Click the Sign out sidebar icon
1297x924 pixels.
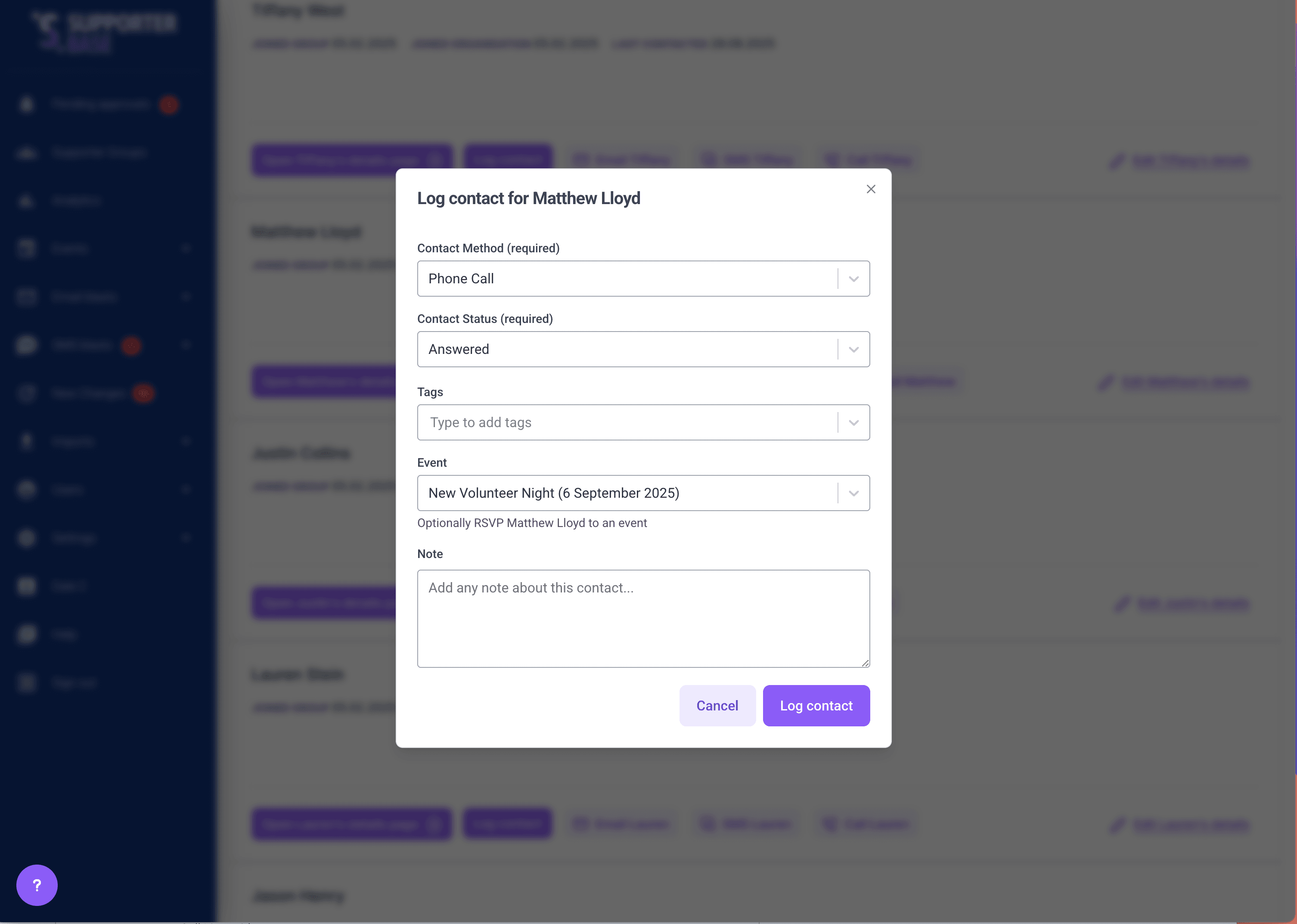(x=27, y=683)
